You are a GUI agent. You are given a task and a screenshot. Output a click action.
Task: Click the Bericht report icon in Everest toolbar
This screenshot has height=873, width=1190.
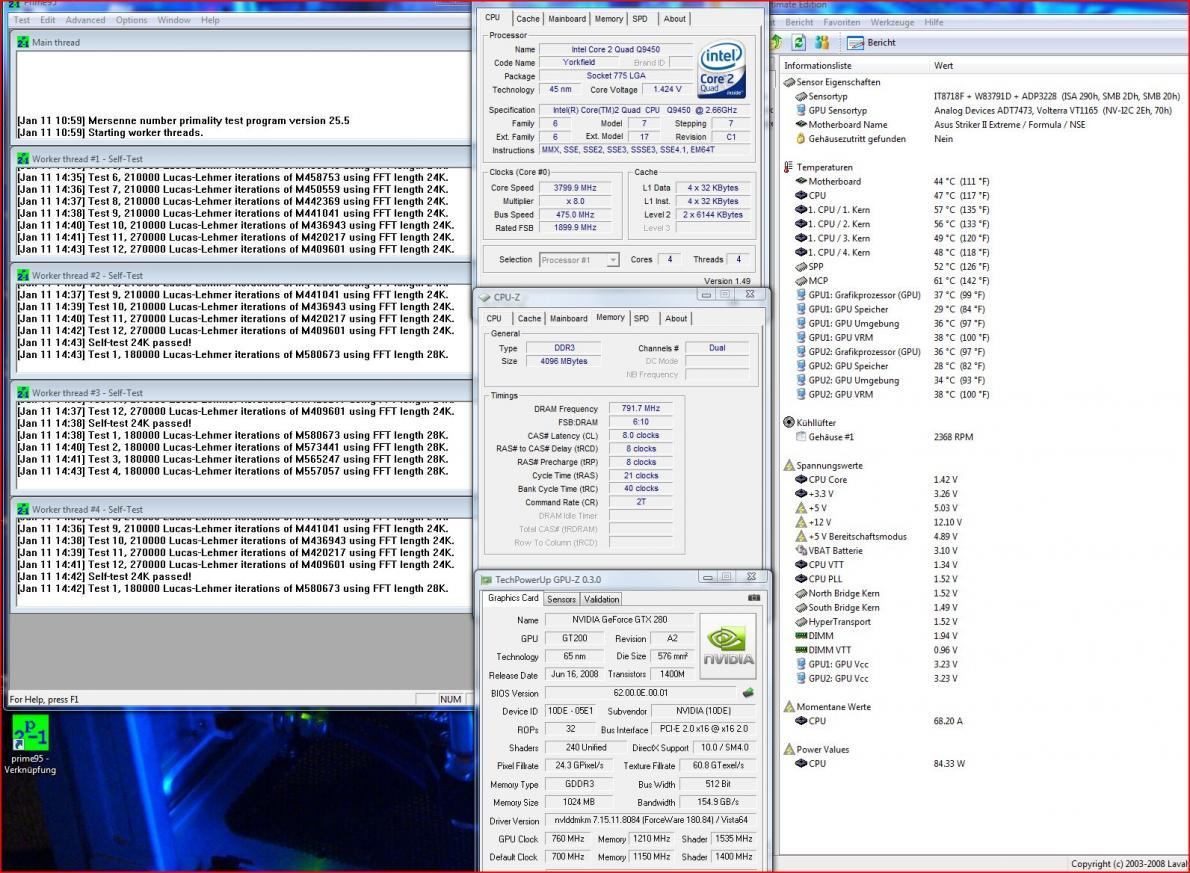pyautogui.click(x=855, y=43)
